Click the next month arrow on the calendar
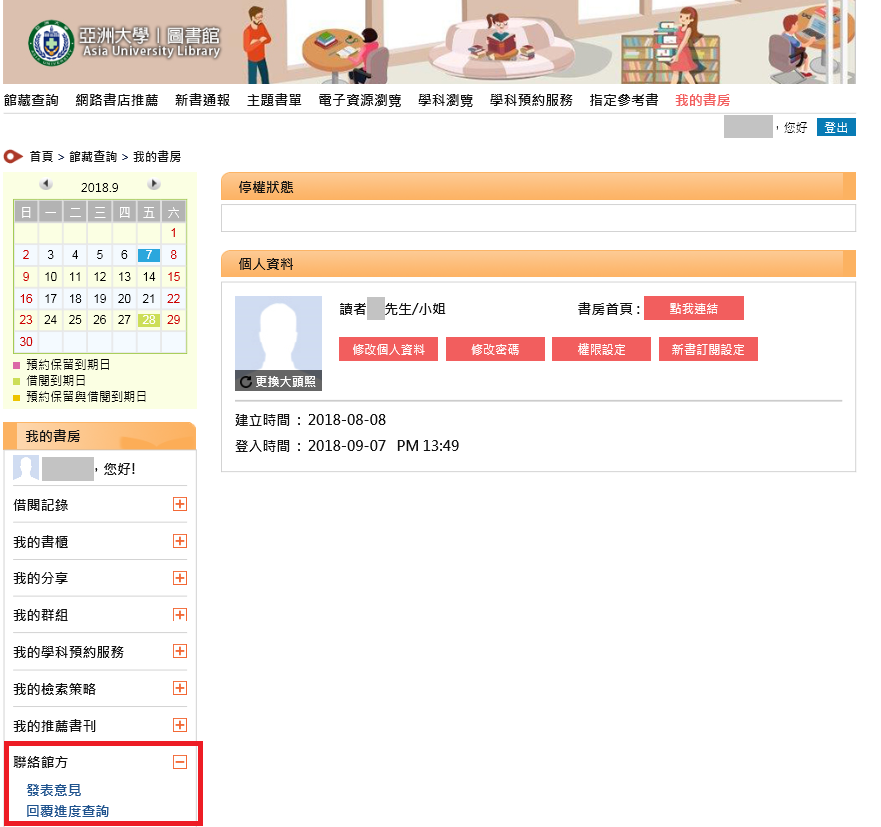The width and height of the screenshot is (881, 827). tap(155, 183)
